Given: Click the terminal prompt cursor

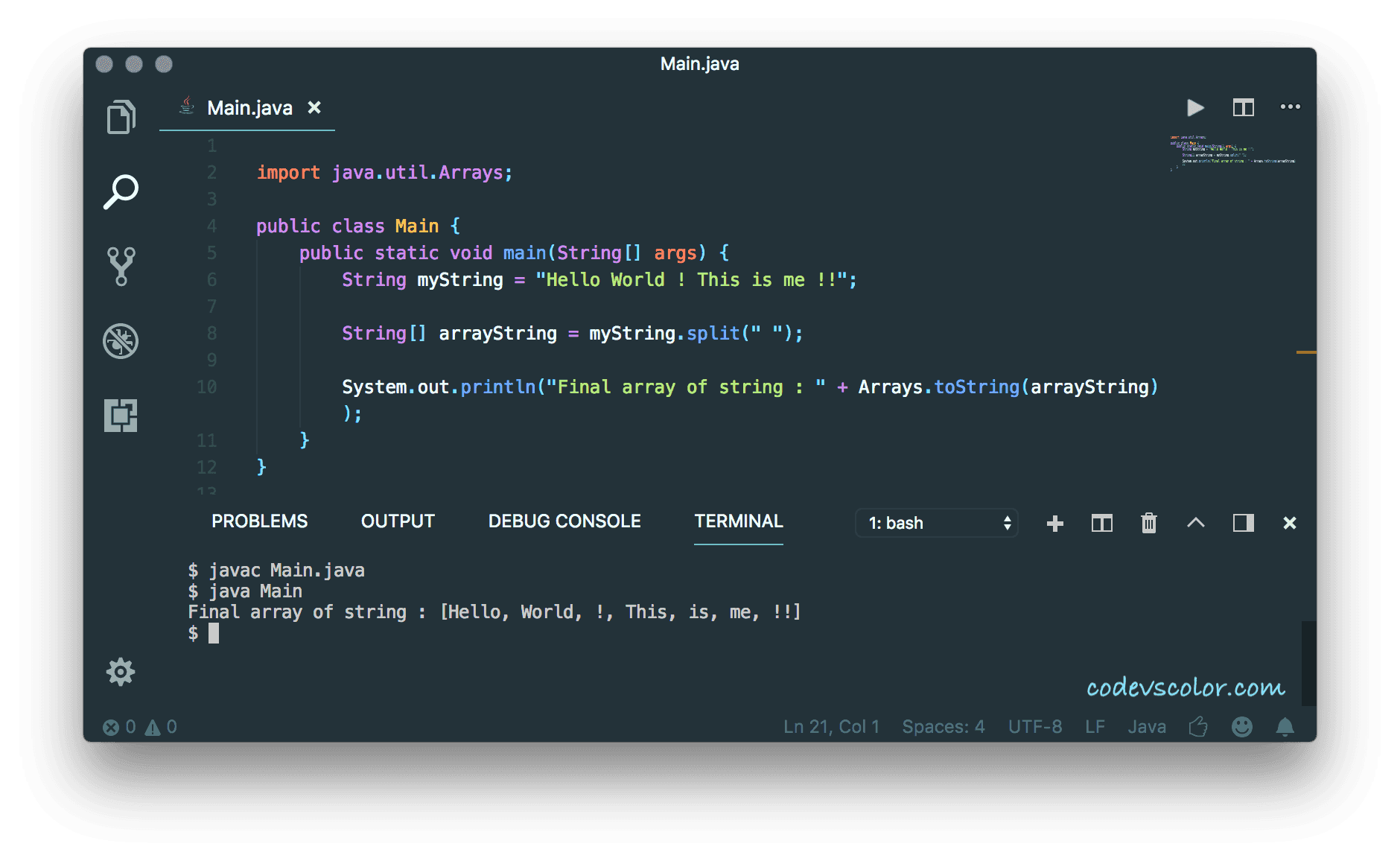Looking at the screenshot, I should [214, 633].
